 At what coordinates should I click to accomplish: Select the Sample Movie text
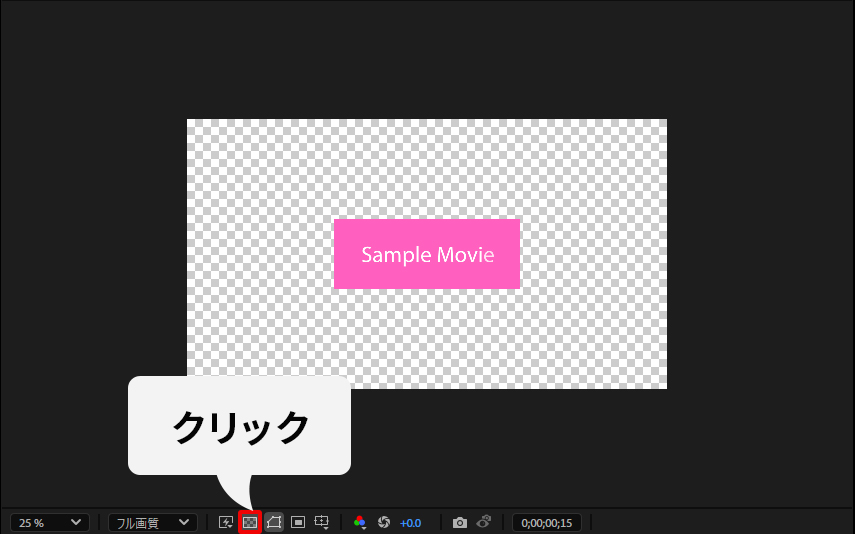tap(427, 255)
